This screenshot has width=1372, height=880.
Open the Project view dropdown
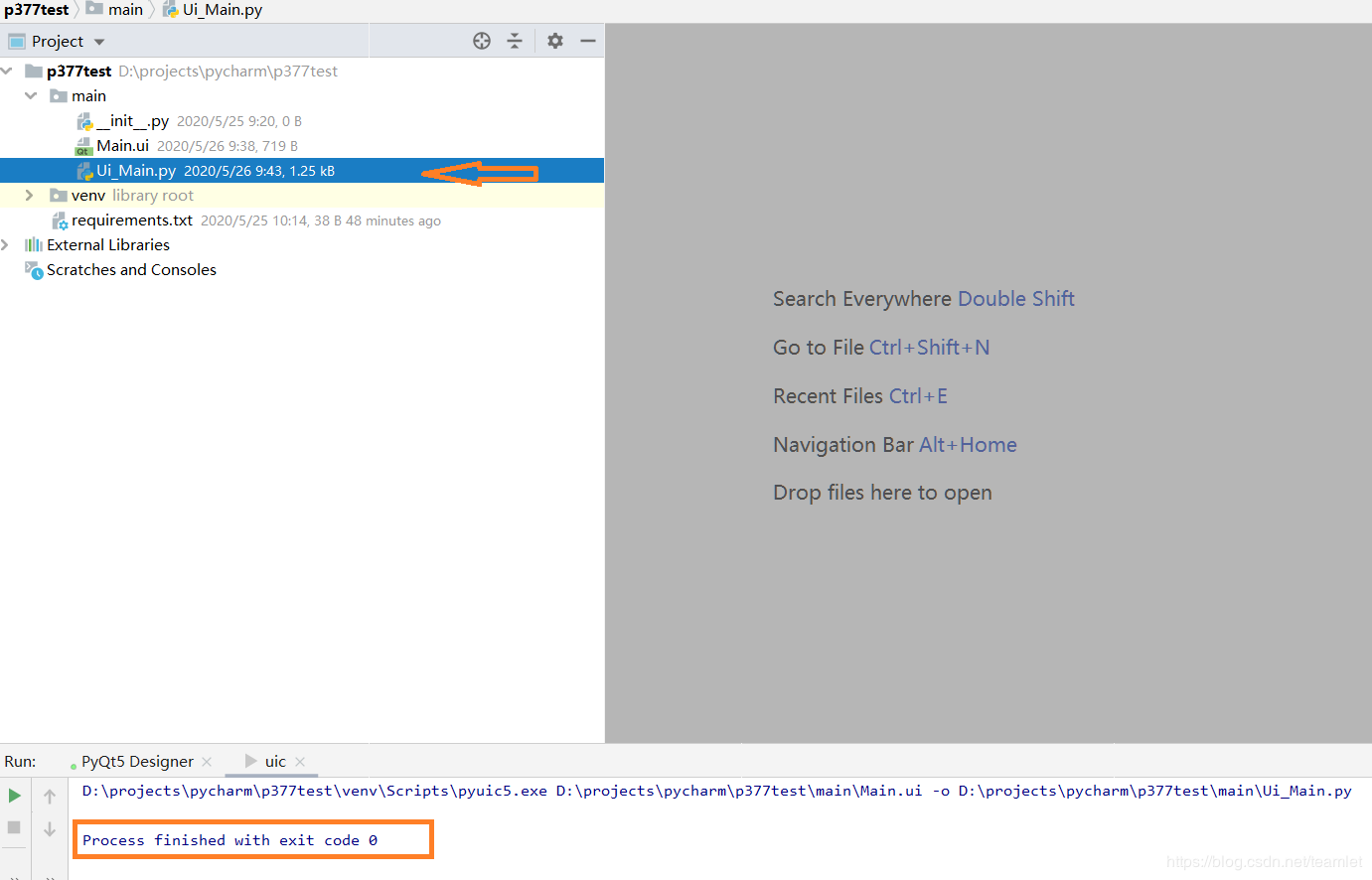click(x=98, y=42)
